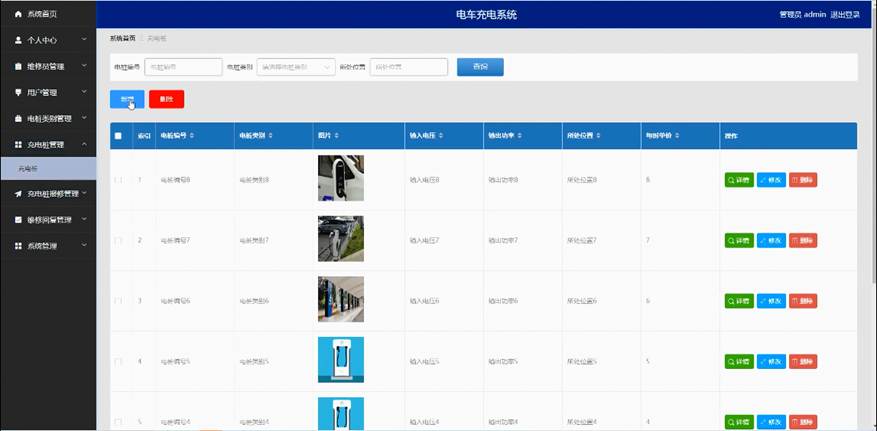This screenshot has width=877, height=431.
Task: Click the 系统首页 breadcrumb link
Action: (x=122, y=38)
